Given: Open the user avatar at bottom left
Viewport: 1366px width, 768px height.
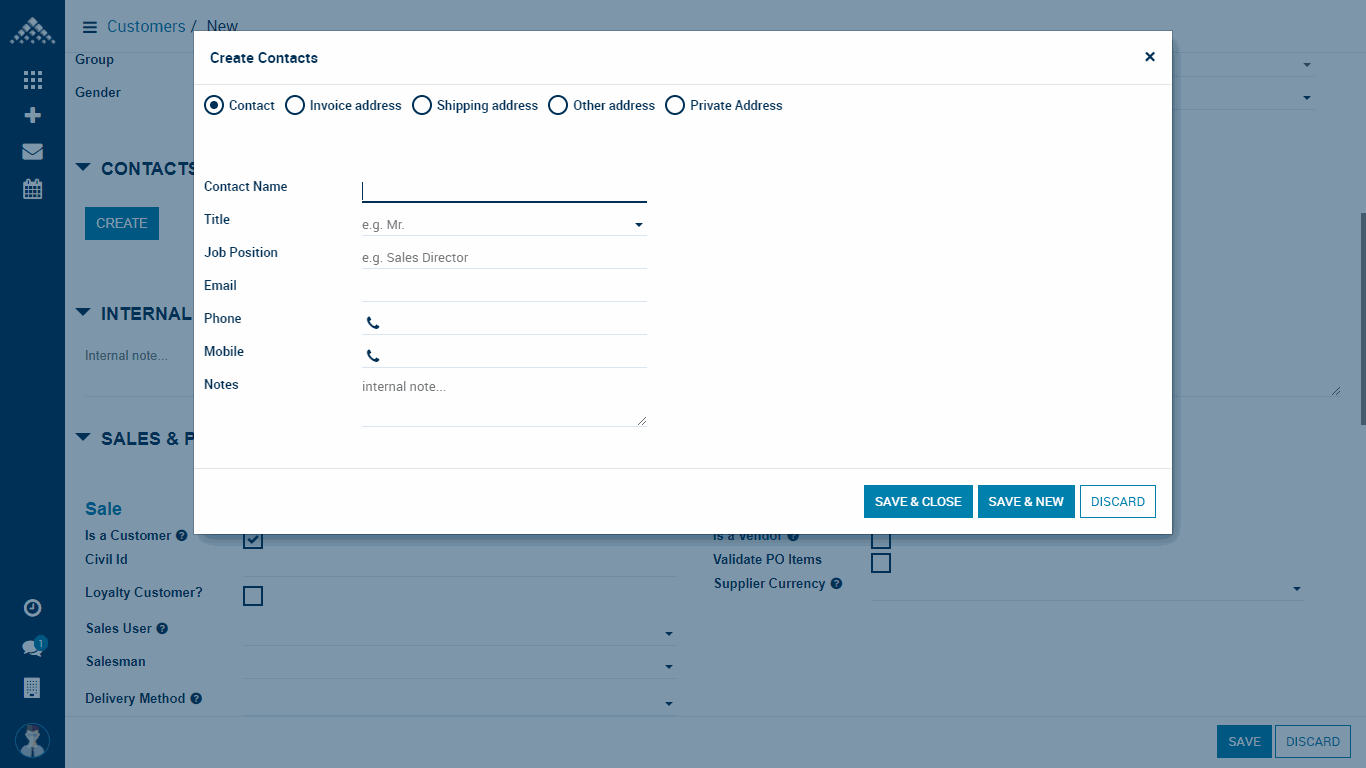Looking at the screenshot, I should [x=32, y=740].
